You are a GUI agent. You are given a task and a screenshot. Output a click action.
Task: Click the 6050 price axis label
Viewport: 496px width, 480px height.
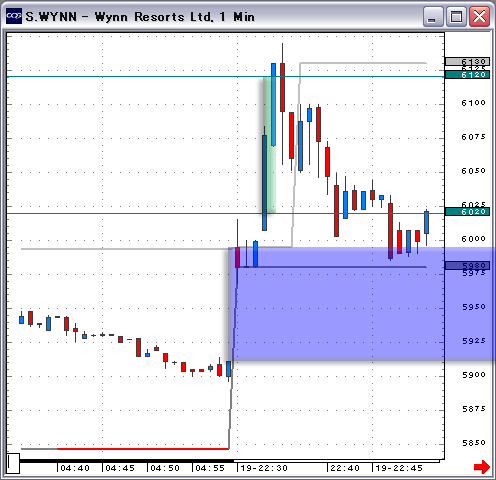[473, 171]
